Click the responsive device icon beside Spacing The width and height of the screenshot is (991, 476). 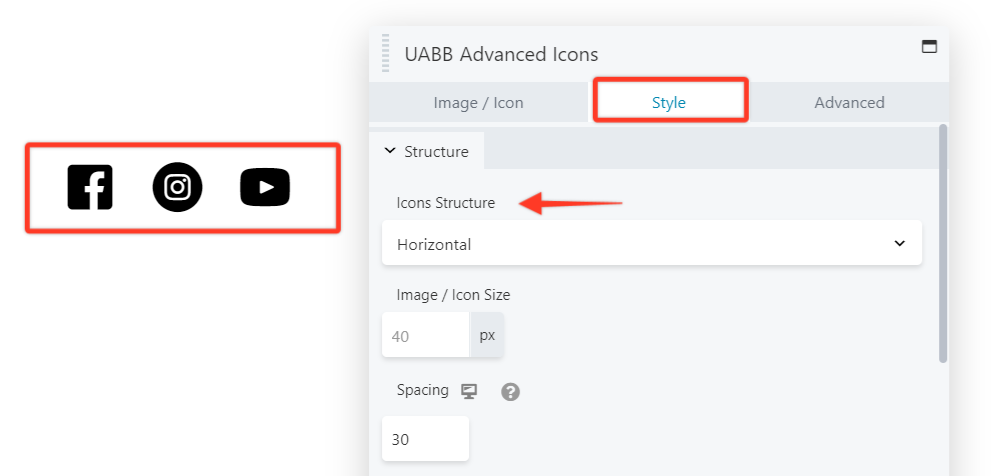point(469,391)
